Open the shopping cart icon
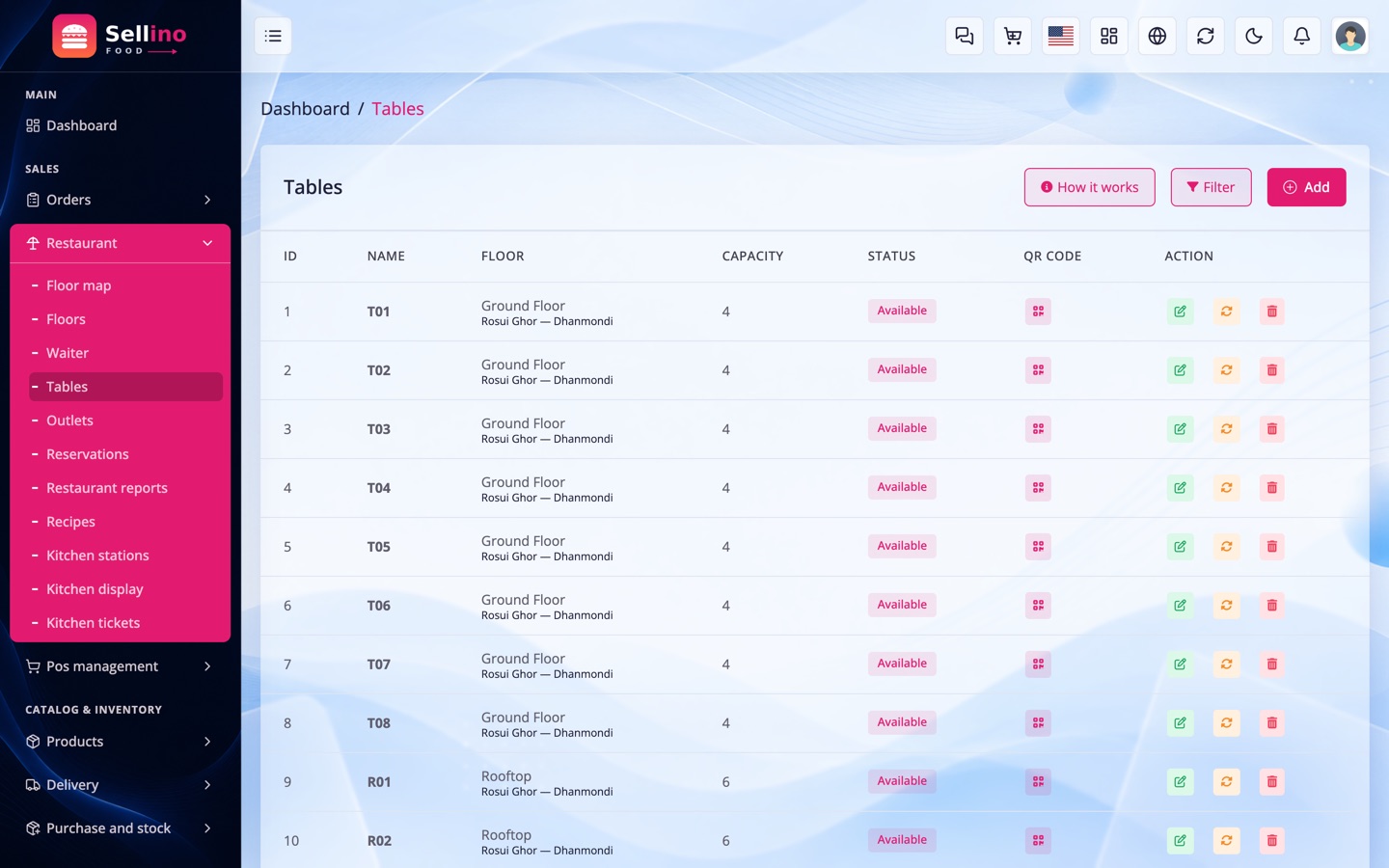This screenshot has height=868, width=1389. [x=1013, y=36]
